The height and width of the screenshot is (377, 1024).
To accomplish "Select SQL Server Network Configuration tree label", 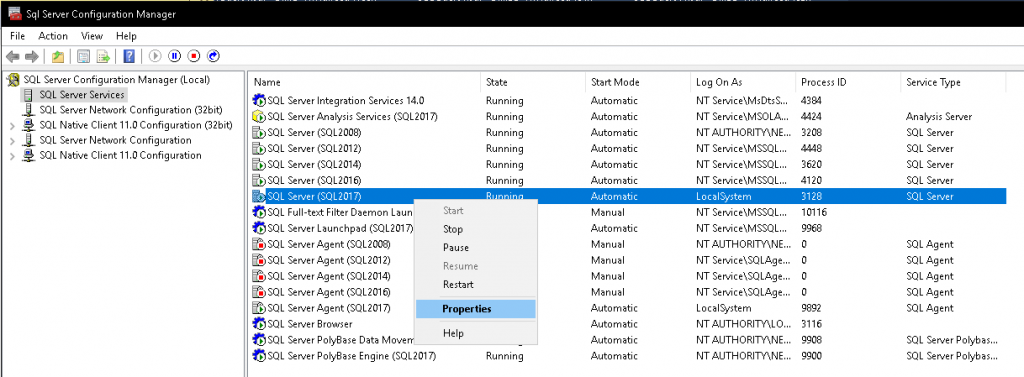I will coord(115,140).
